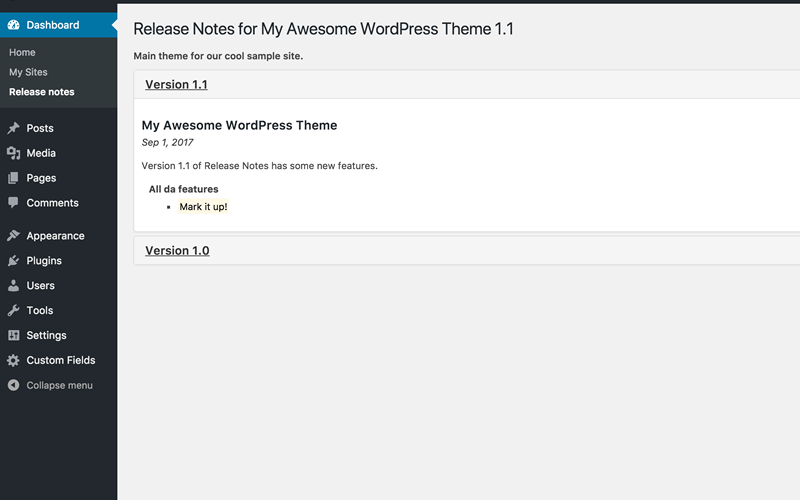Image resolution: width=800 pixels, height=500 pixels.
Task: Click the Tools wrench icon
Action: 14,310
